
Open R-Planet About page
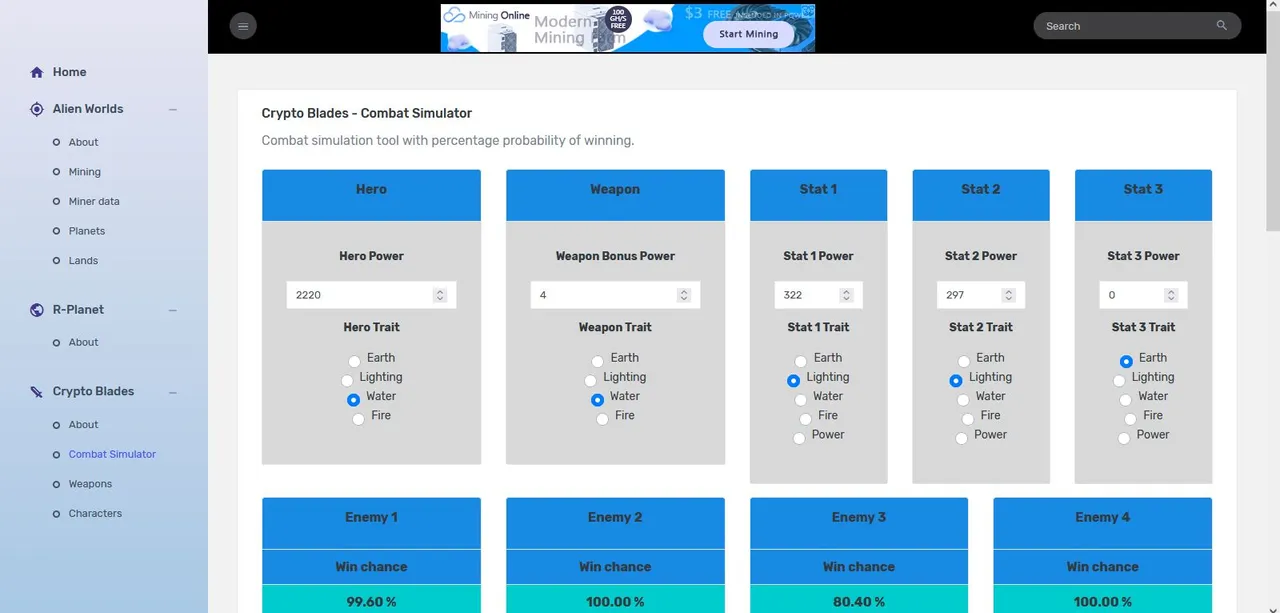[83, 342]
